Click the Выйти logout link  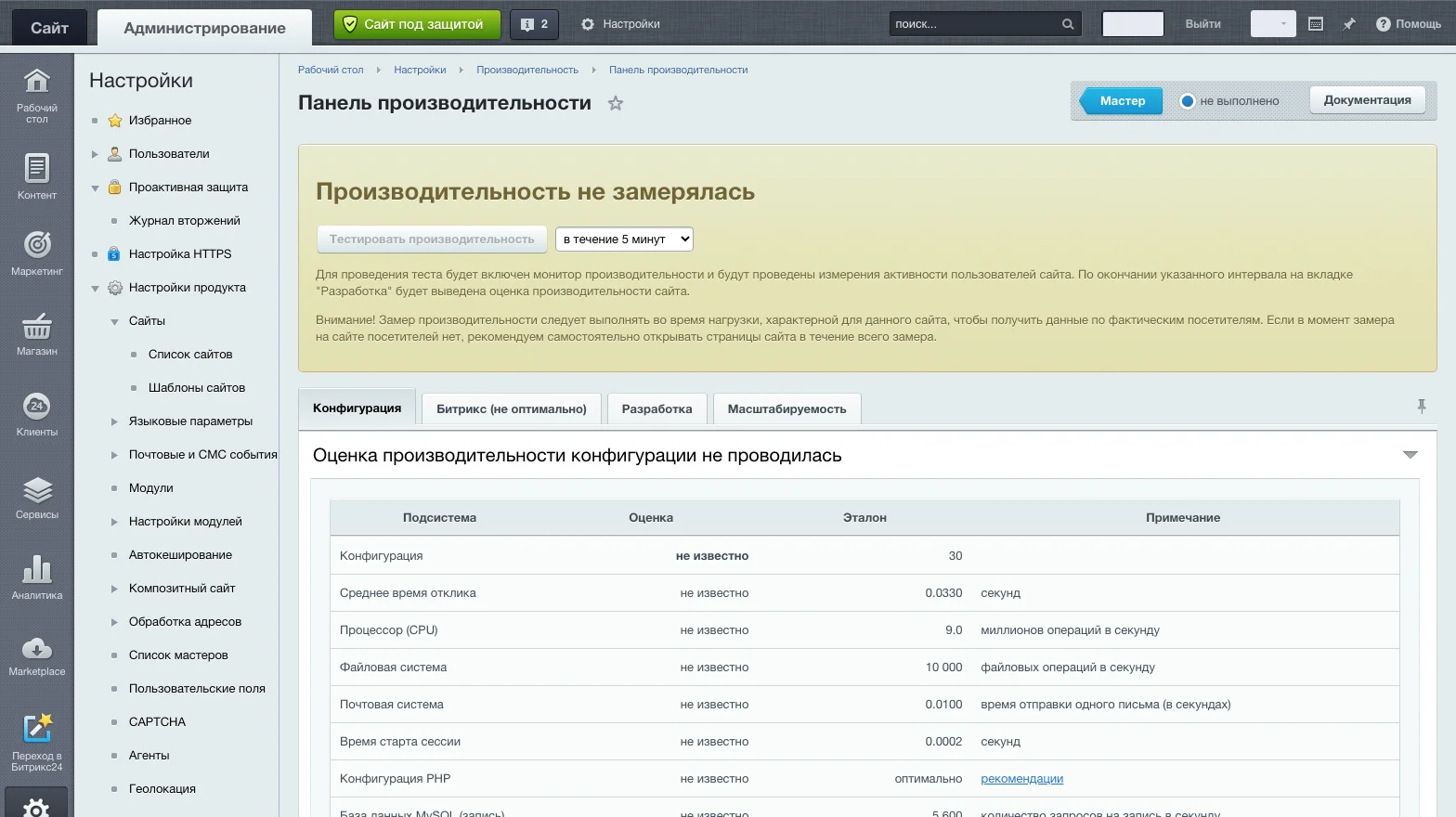[x=1203, y=24]
